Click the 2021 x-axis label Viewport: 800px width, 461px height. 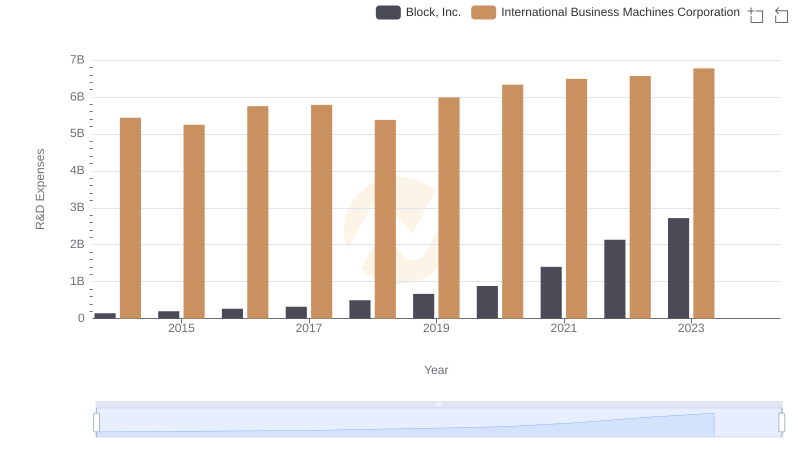coord(563,328)
